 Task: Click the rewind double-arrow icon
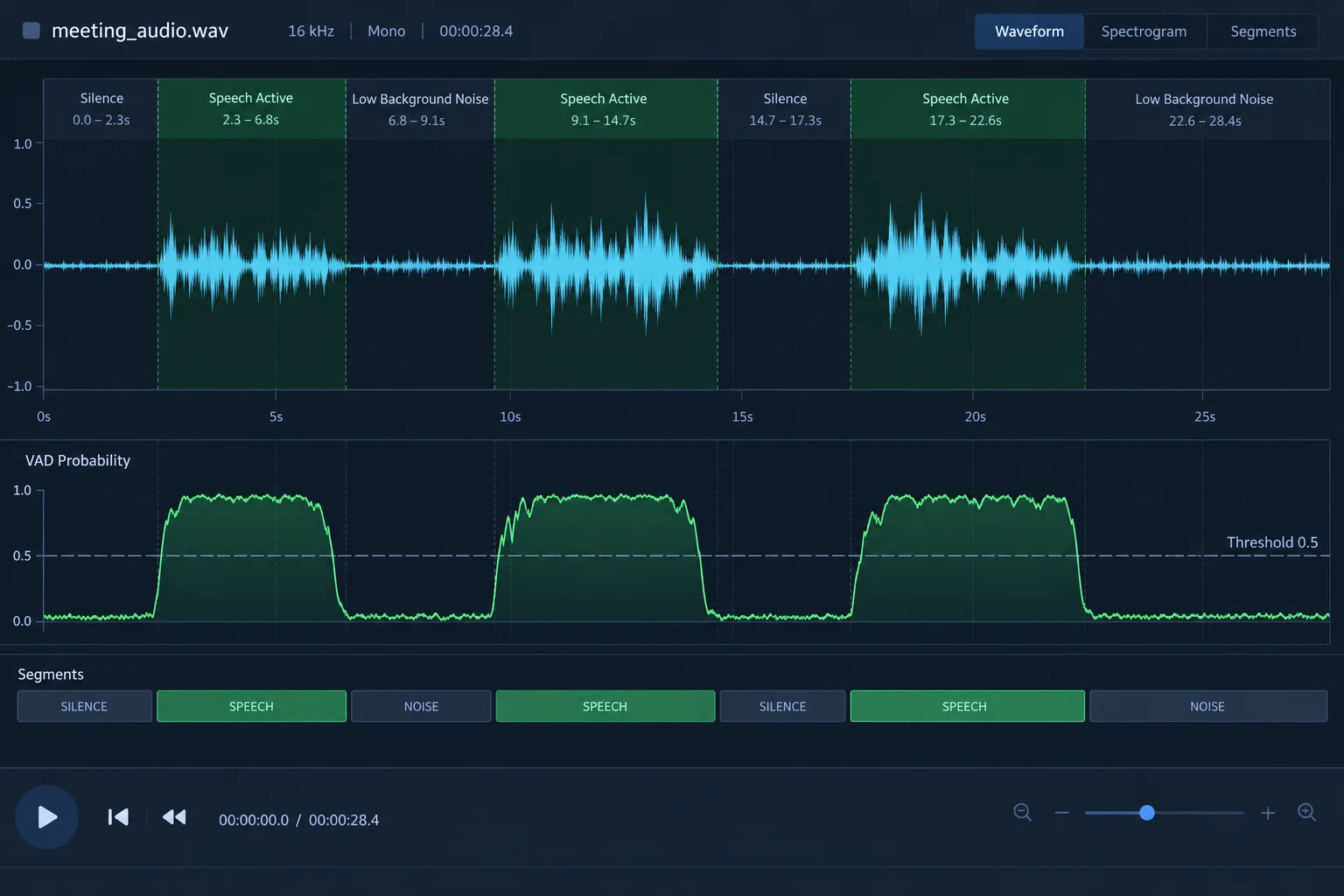click(x=174, y=817)
